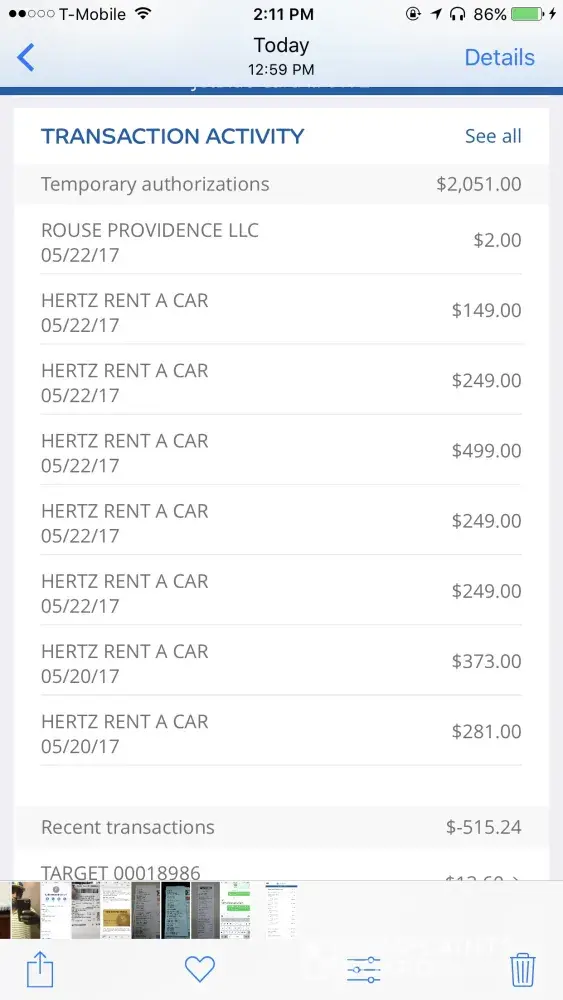Tap the battery indicator in status bar
Image resolution: width=563 pixels, height=1000 pixels.
(528, 14)
